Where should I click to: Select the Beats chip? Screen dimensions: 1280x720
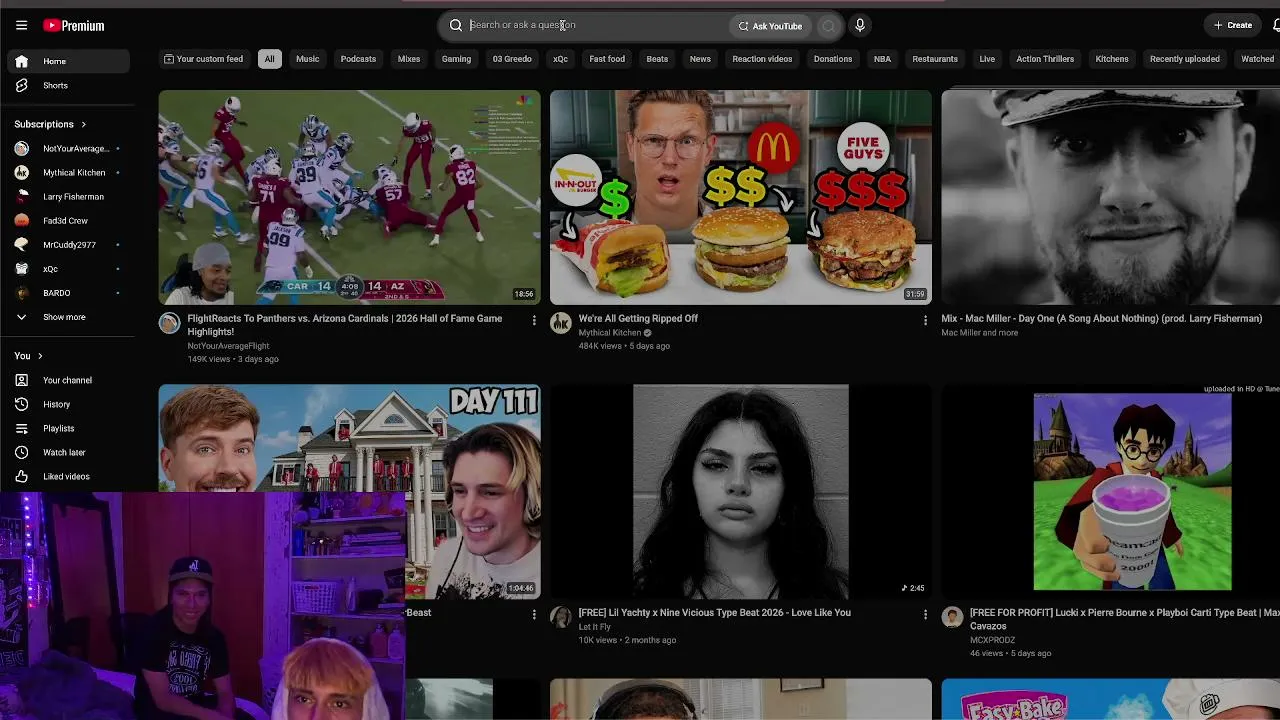click(657, 59)
